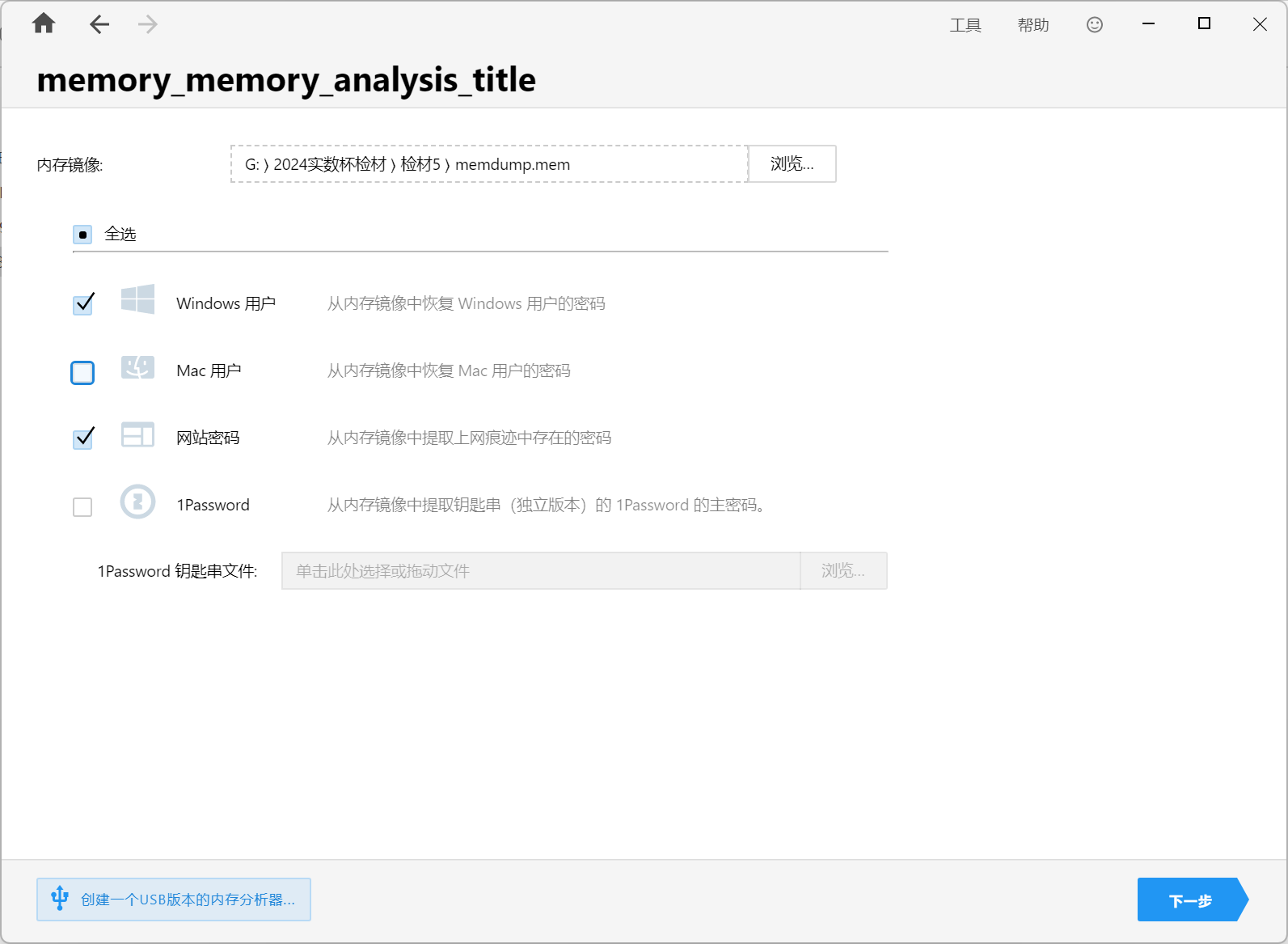This screenshot has height=944, width=1288.
Task: Click the memory_memory_analysis_title heading
Action: pyautogui.click(x=286, y=80)
